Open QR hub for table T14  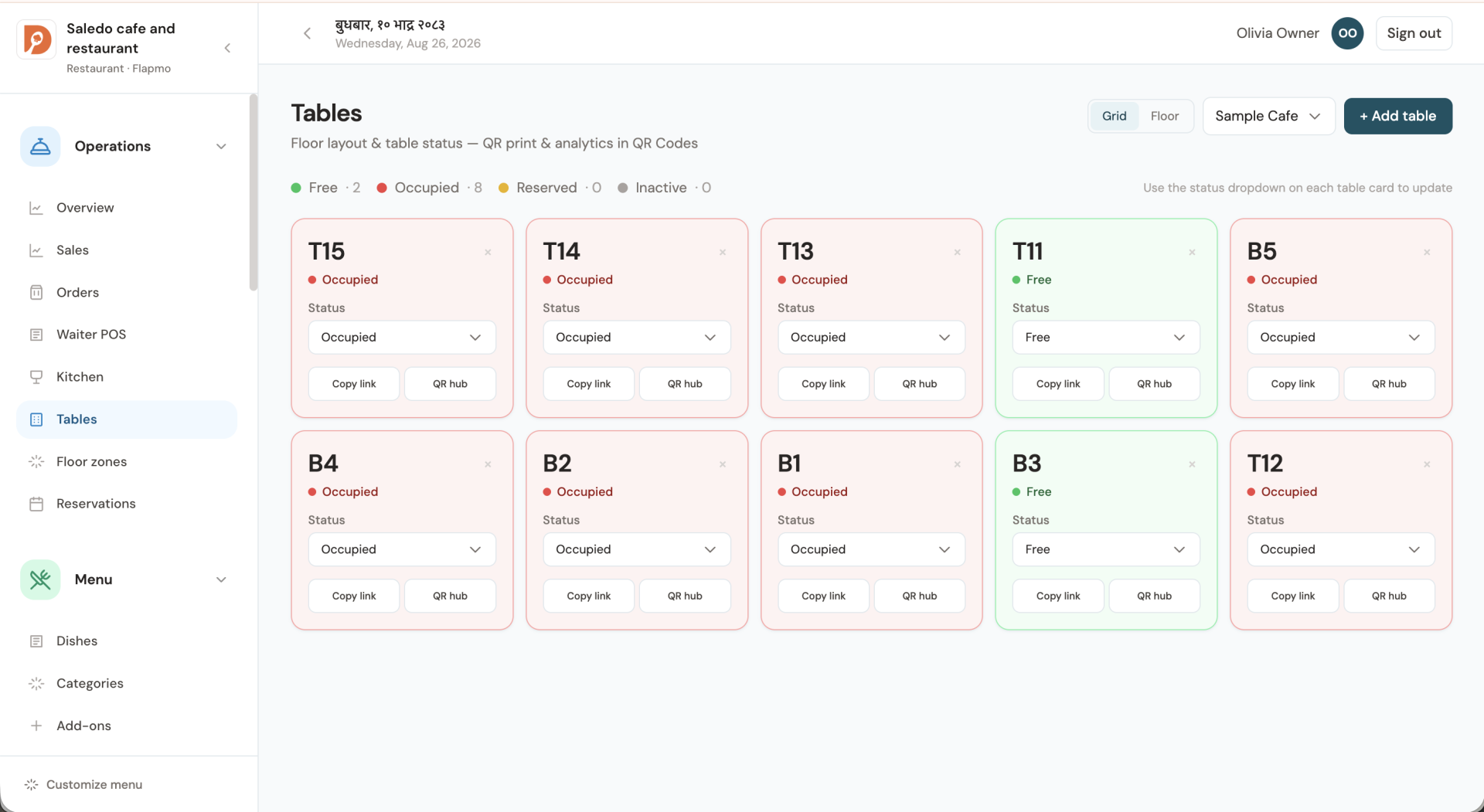[x=685, y=384]
